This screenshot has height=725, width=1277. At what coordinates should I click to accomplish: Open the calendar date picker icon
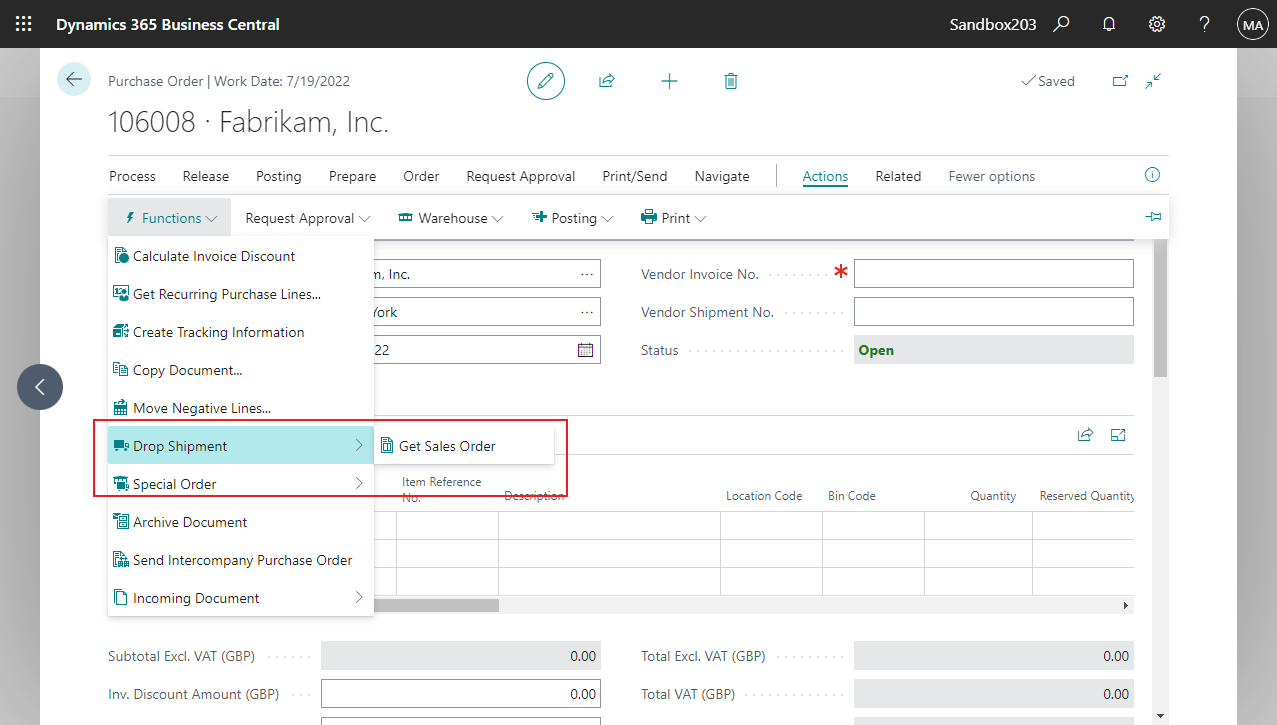click(x=585, y=349)
